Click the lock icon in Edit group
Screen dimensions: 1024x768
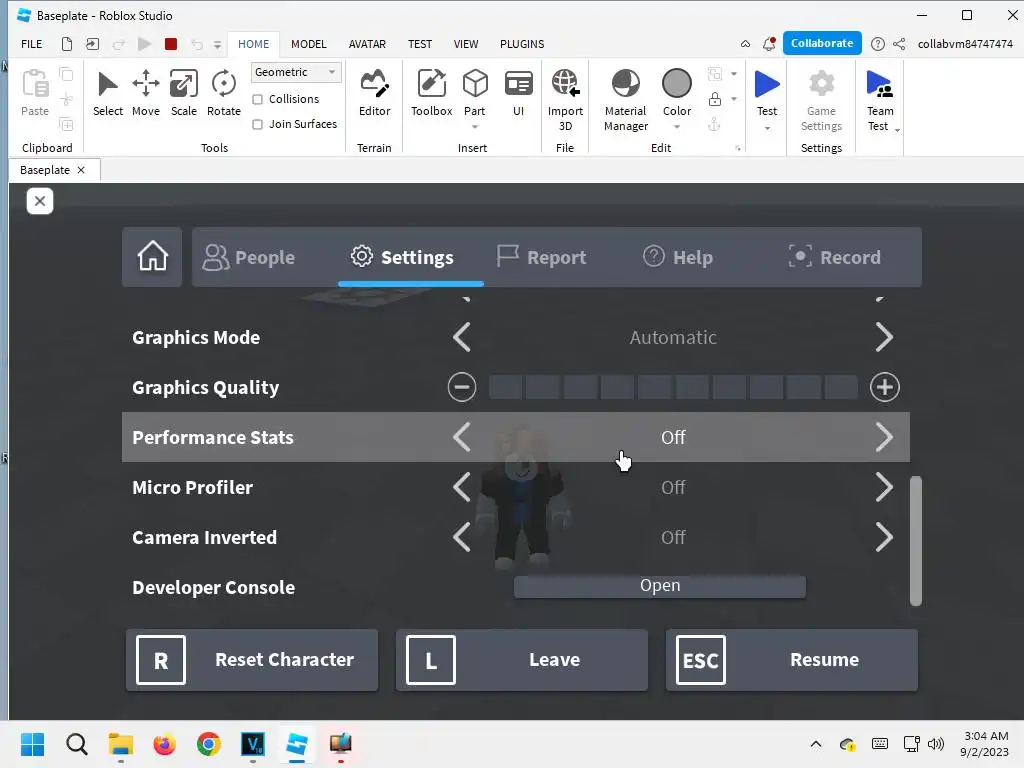coord(715,99)
